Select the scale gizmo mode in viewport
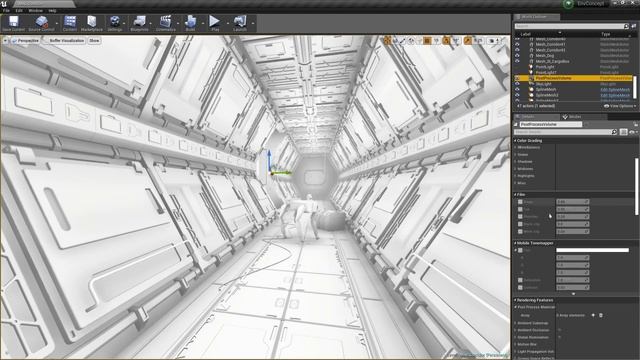 click(403, 40)
